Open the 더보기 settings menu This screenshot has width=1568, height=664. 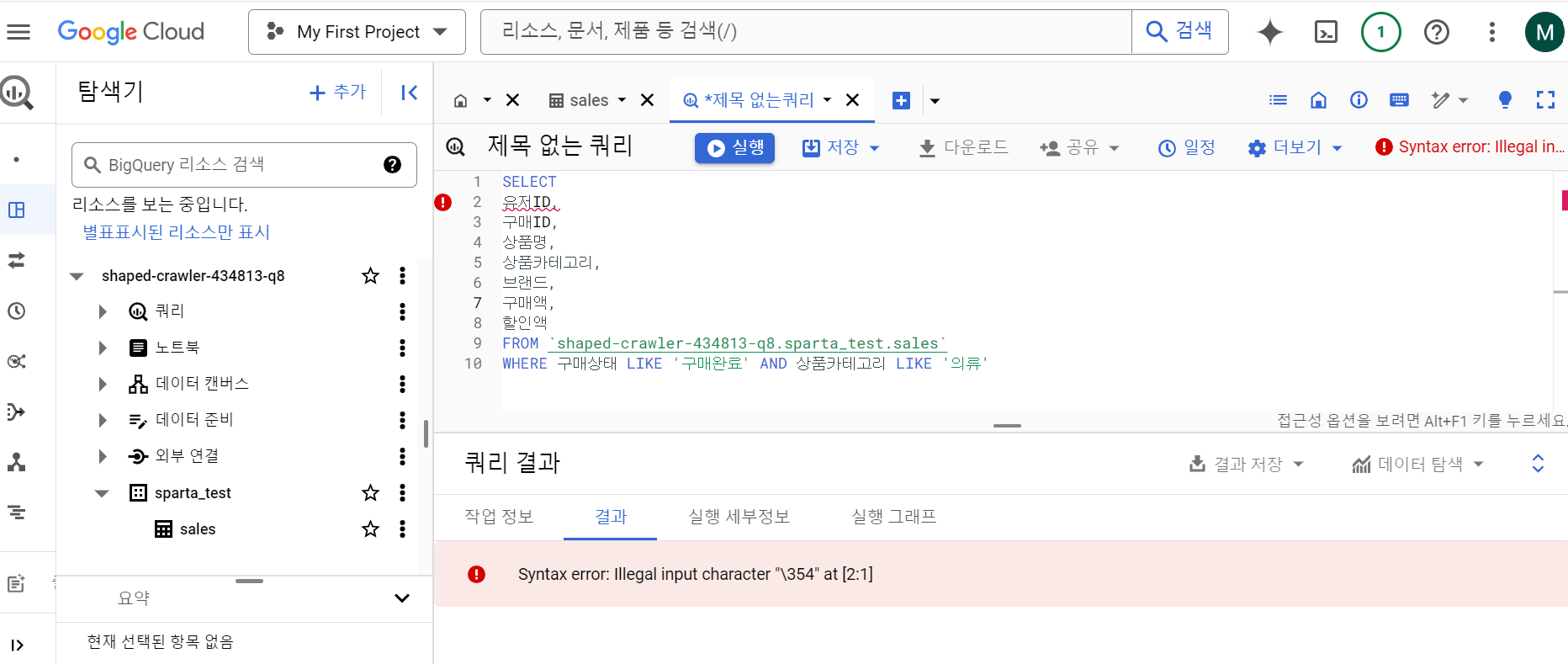click(1295, 148)
